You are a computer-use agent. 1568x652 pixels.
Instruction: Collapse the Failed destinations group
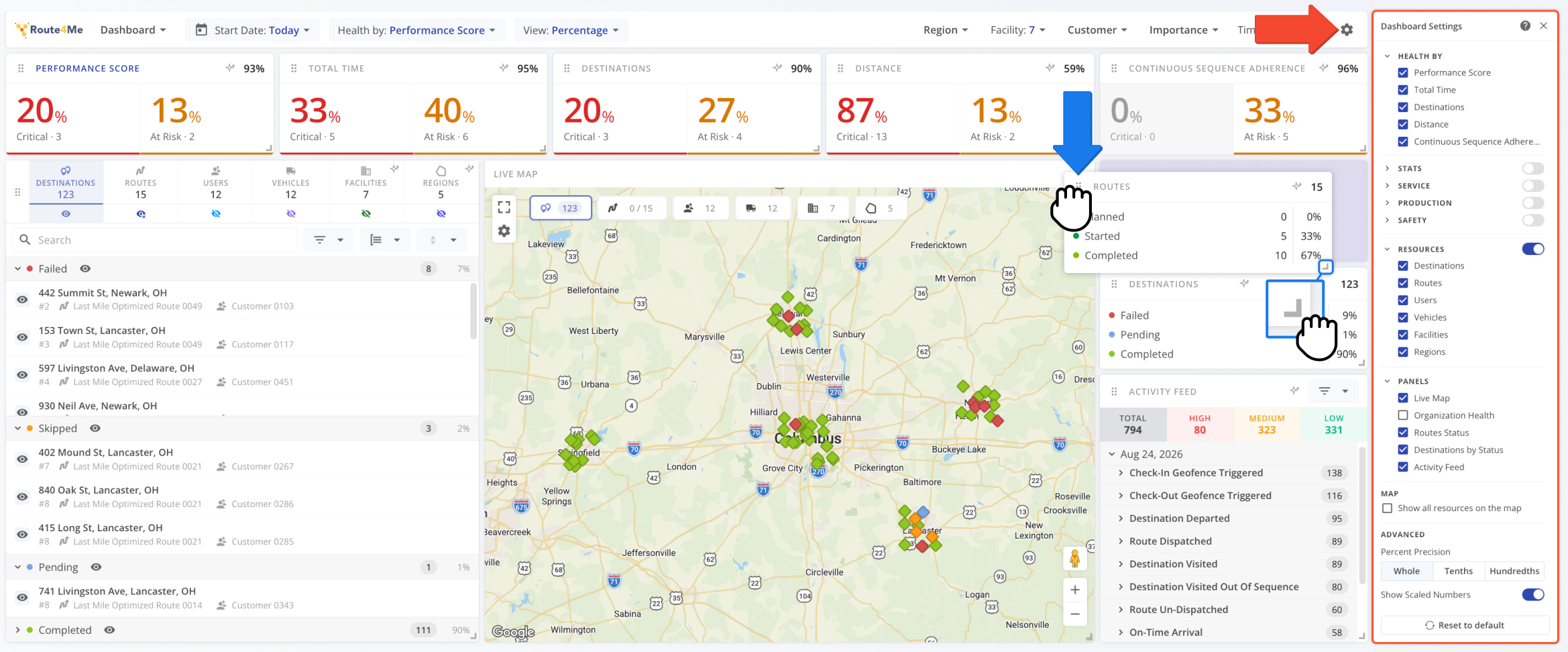pos(18,268)
